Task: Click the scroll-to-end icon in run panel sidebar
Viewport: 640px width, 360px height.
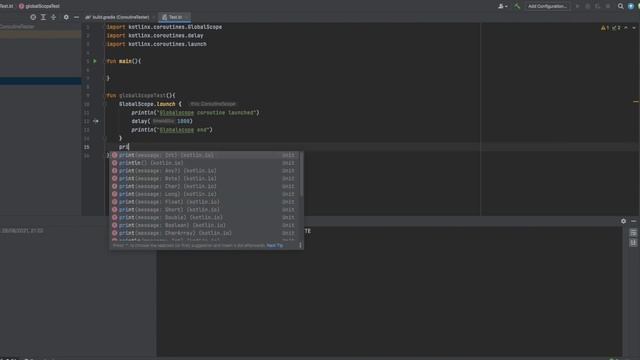Action: (x=633, y=242)
